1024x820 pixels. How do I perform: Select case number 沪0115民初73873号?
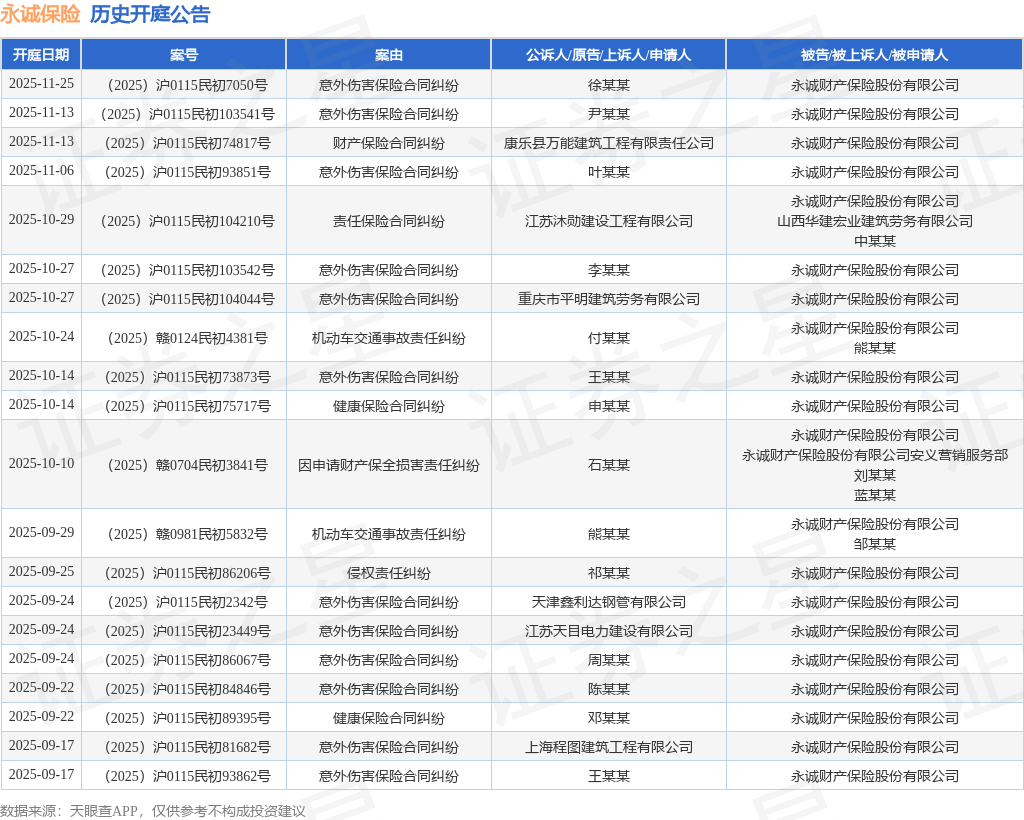click(x=187, y=377)
